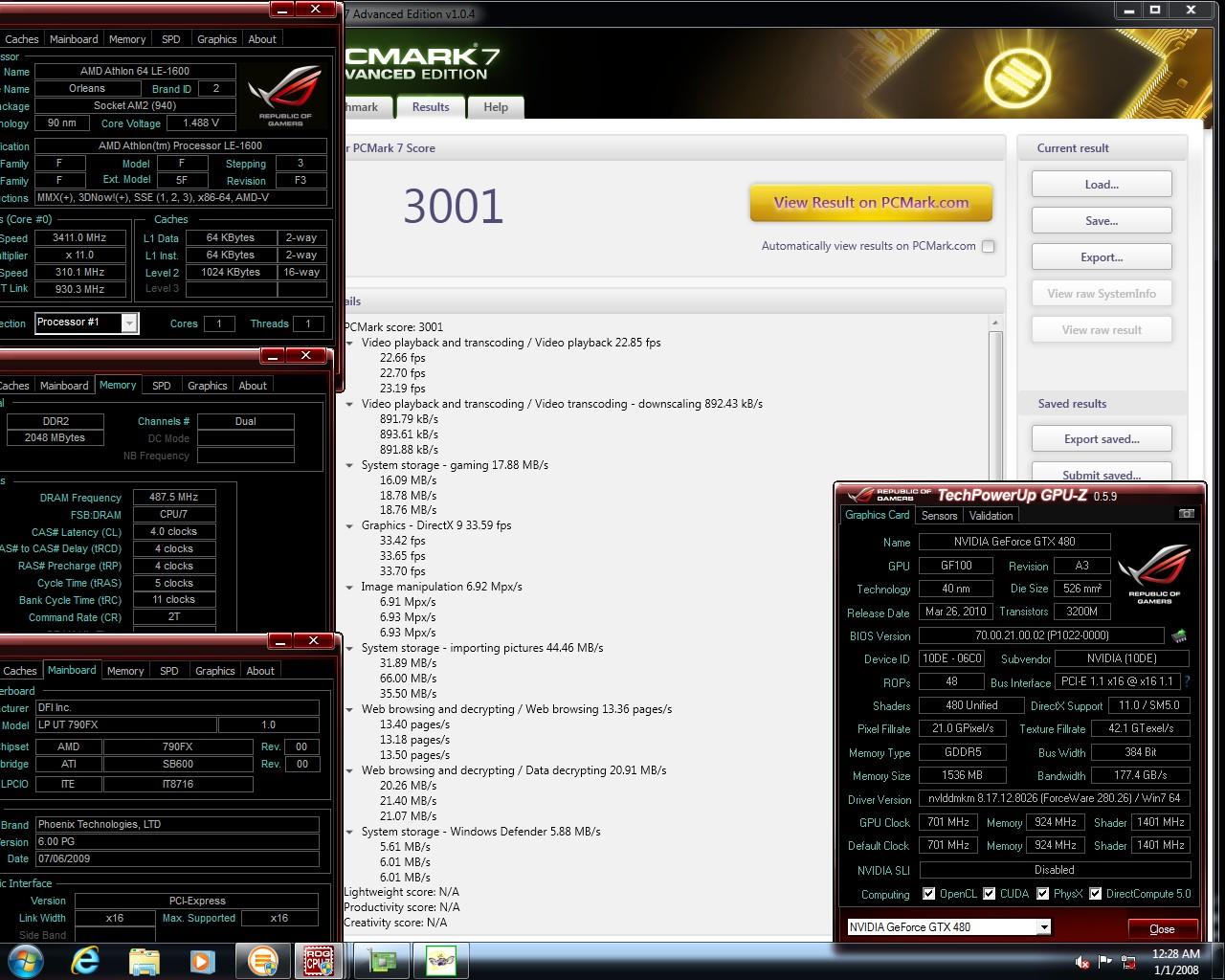The height and width of the screenshot is (980, 1225).
Task: Click the Driver Version field in GPU-Z
Action: (x=1055, y=798)
